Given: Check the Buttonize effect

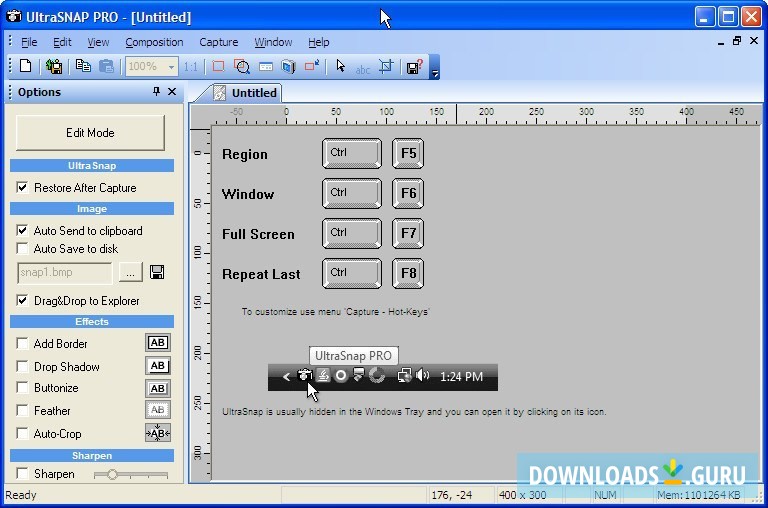Looking at the screenshot, I should coord(22,387).
